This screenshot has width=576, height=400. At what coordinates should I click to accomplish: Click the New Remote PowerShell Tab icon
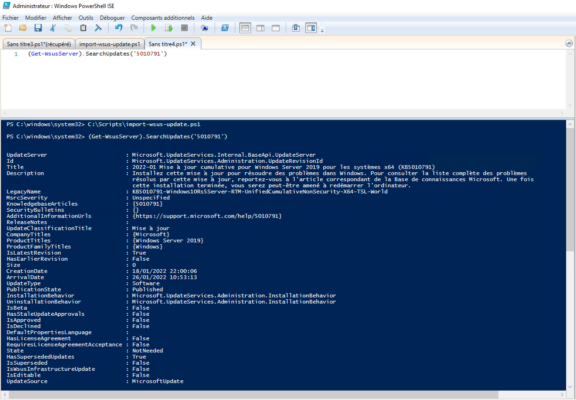point(205,28)
